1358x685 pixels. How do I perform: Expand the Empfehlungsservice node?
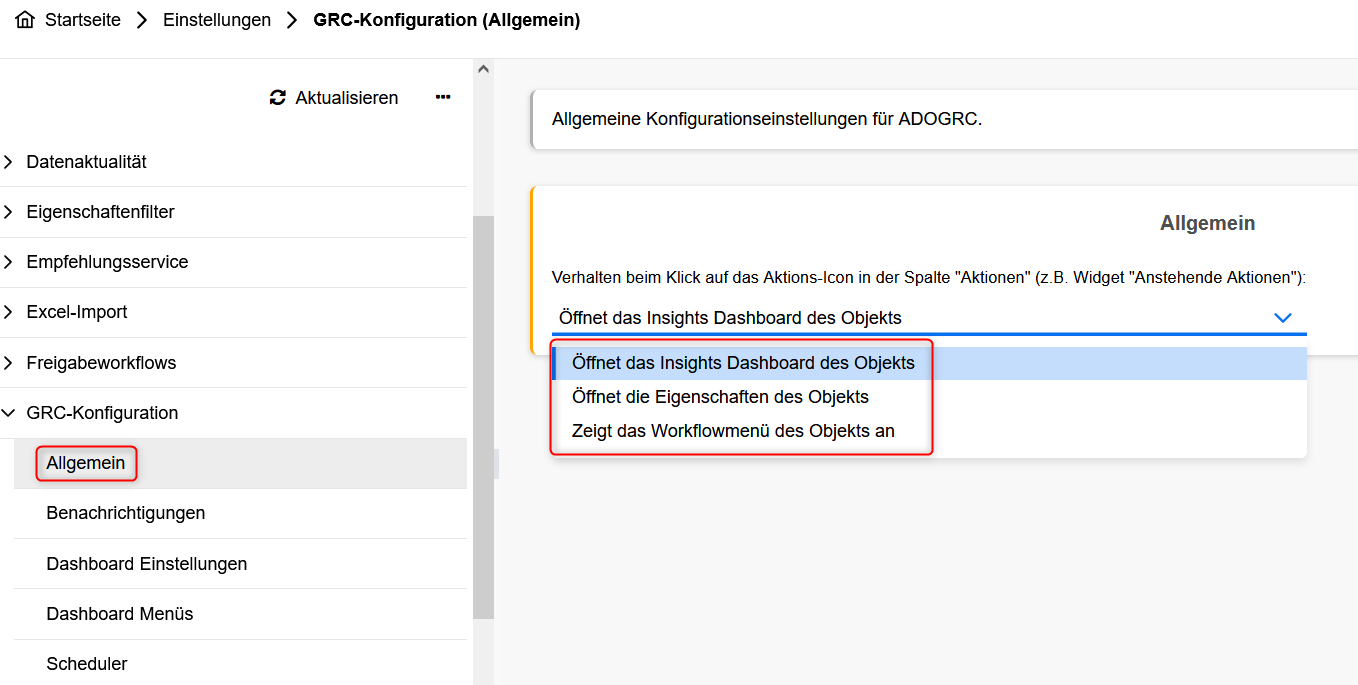coord(9,262)
